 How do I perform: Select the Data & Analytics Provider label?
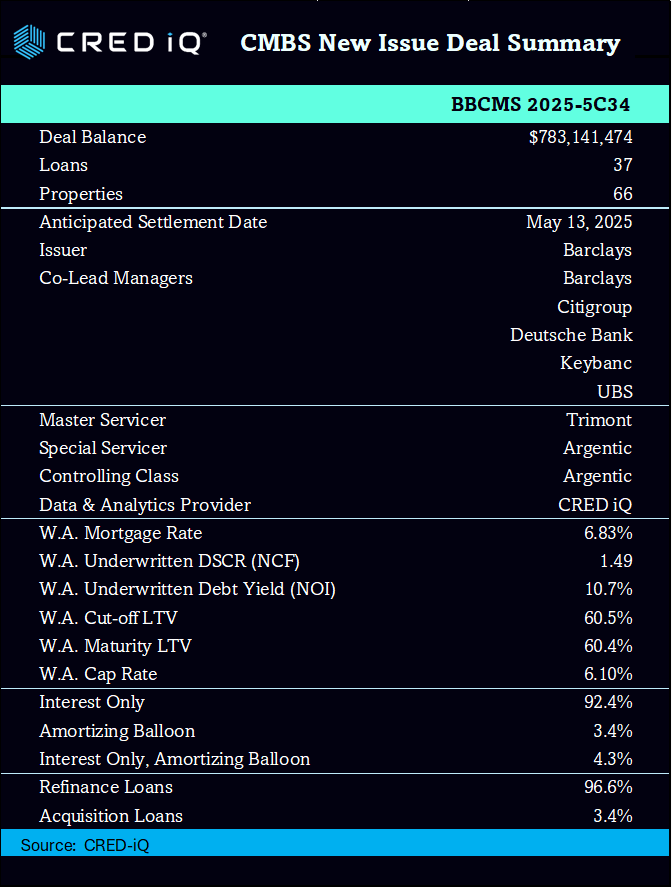coord(145,505)
